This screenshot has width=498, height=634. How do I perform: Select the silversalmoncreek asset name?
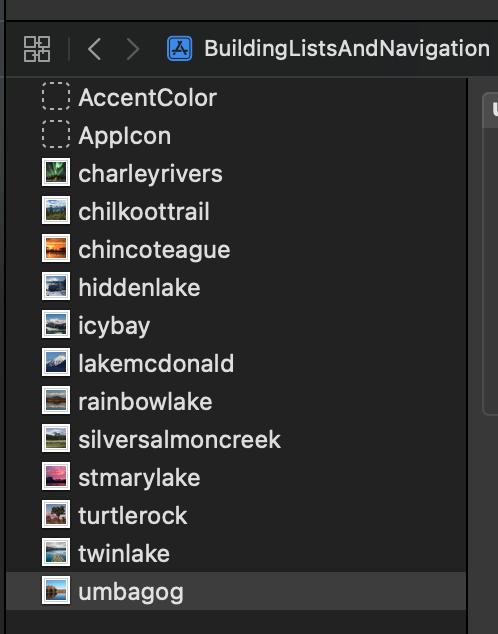click(179, 440)
